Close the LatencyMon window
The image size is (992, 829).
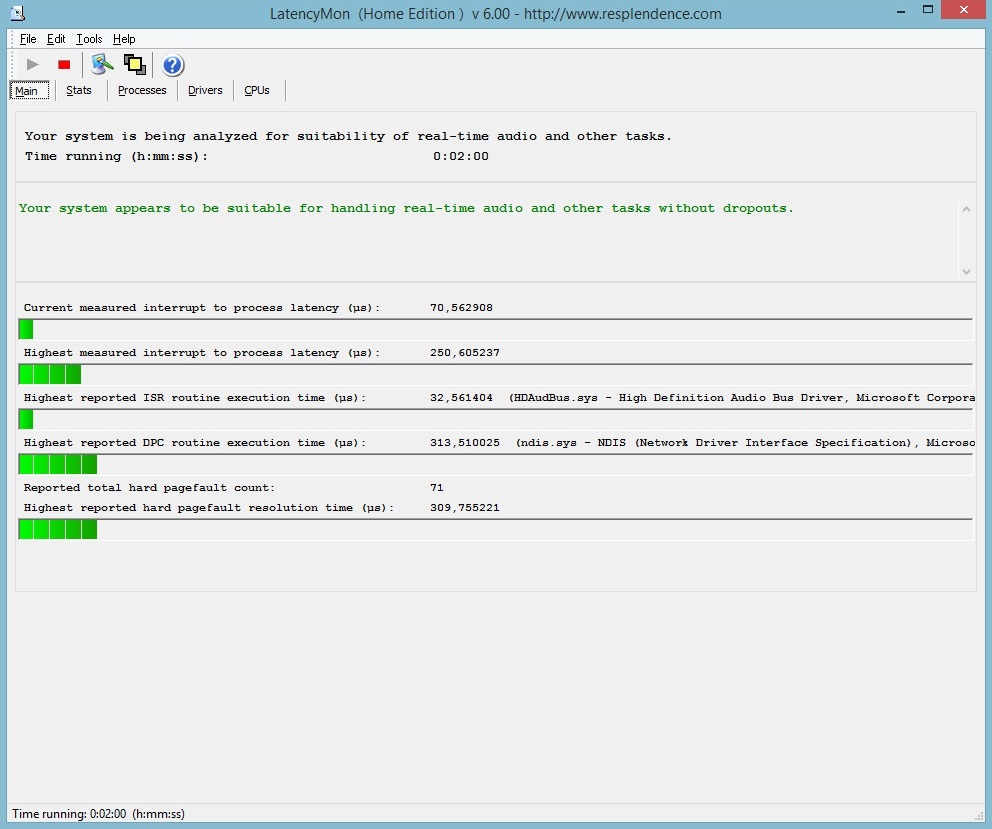(x=964, y=9)
